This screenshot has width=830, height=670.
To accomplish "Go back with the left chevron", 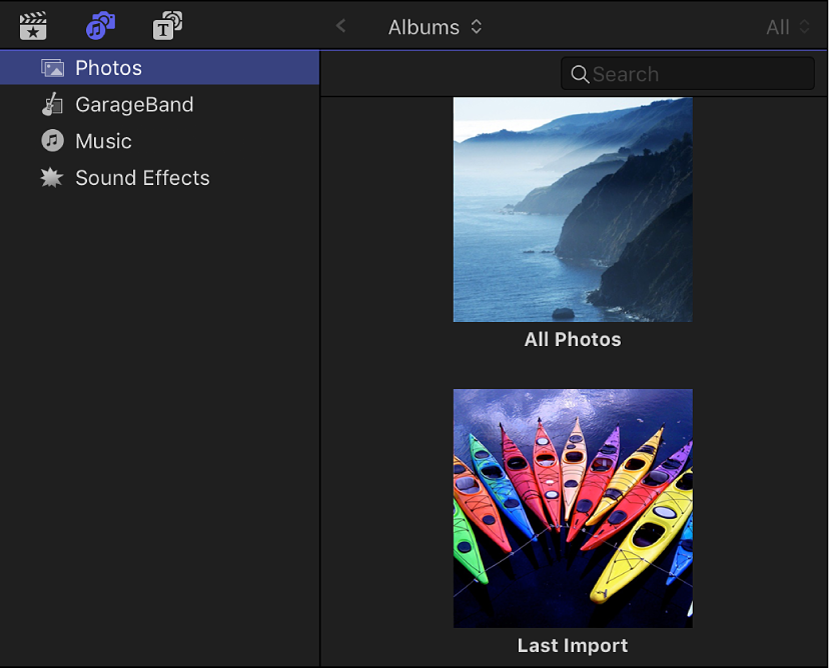I will click(x=341, y=26).
